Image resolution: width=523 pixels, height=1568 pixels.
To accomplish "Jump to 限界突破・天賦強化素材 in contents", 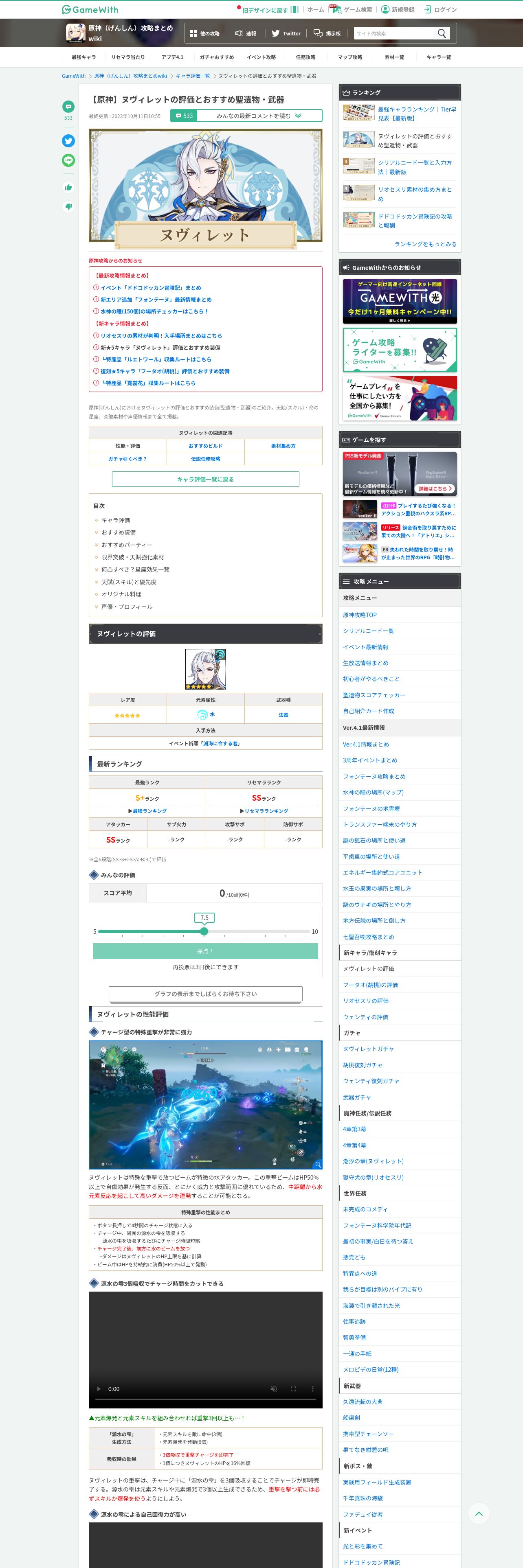I will pyautogui.click(x=133, y=558).
